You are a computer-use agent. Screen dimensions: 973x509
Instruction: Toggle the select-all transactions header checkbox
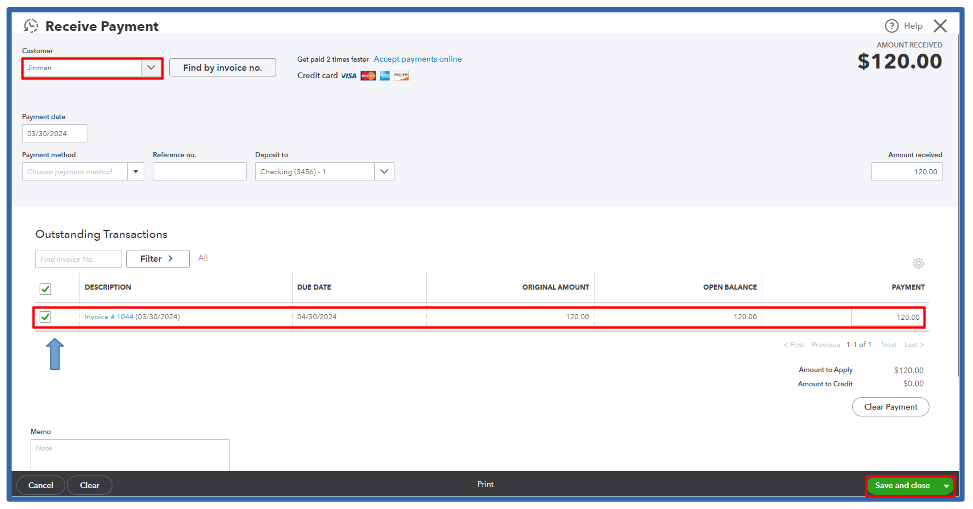click(45, 289)
